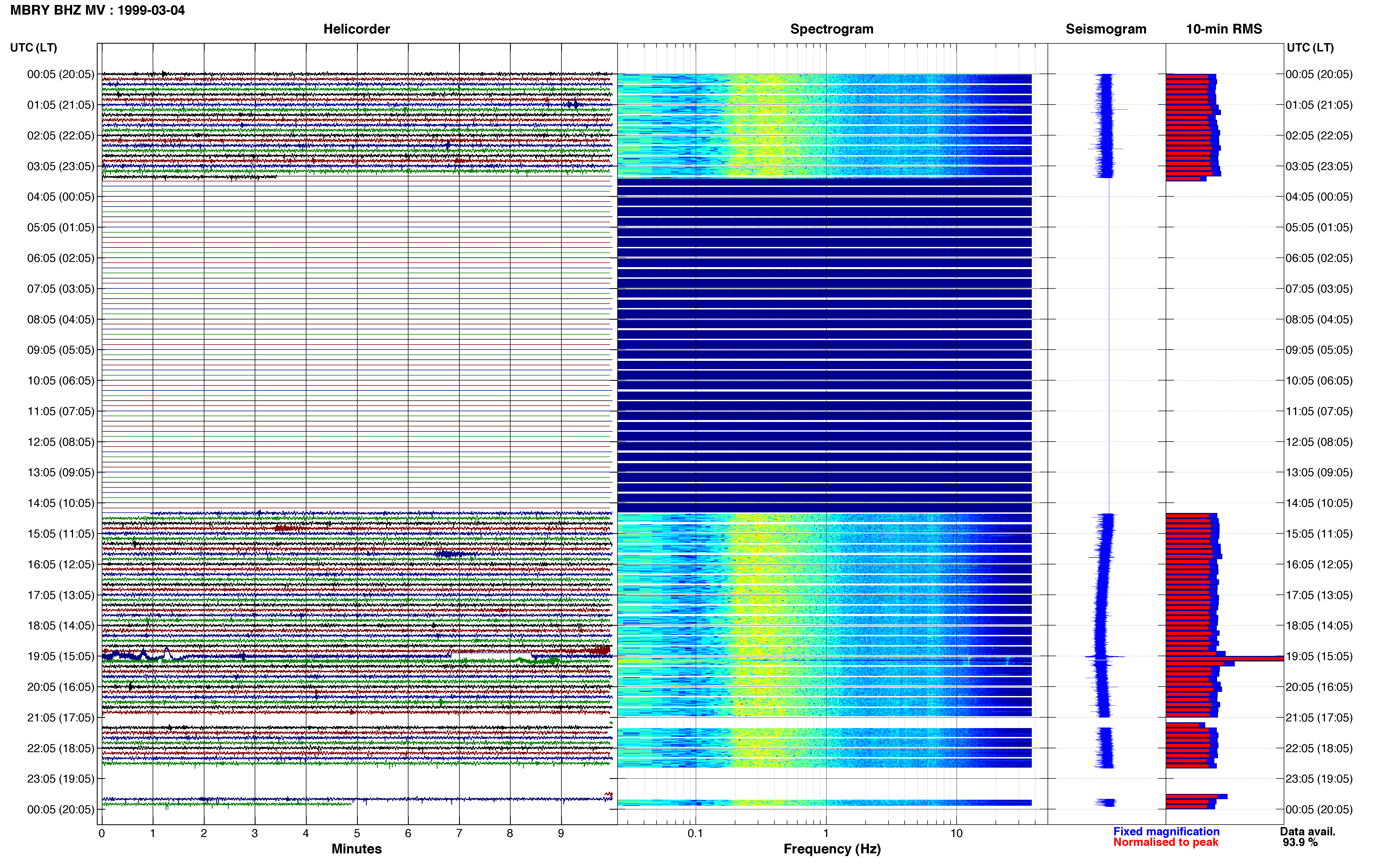Click the right 'UTC (LT)' axis label
This screenshot has height=868, width=1388.
1310,48
